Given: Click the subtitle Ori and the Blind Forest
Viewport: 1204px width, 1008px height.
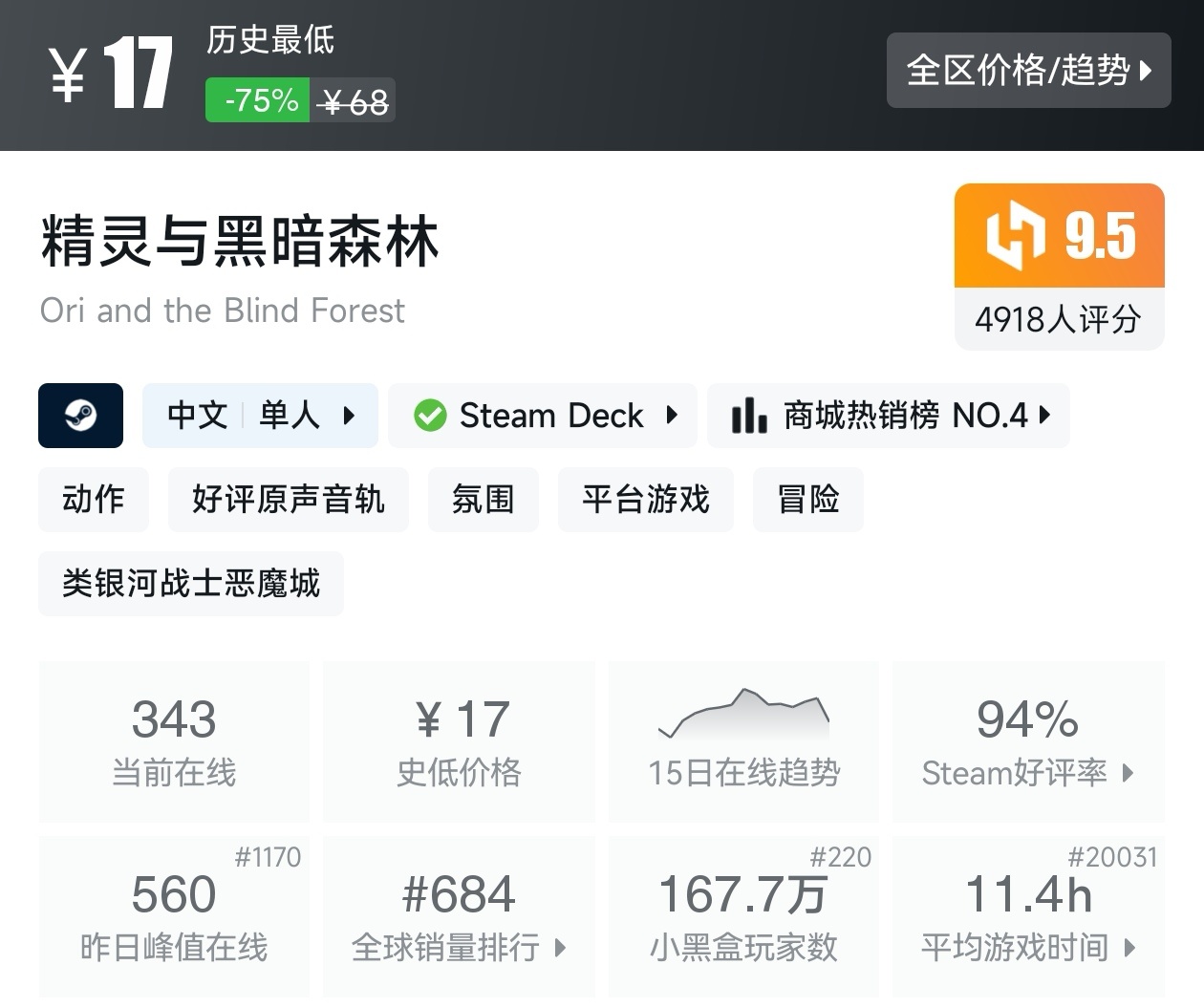Looking at the screenshot, I should 222,311.
